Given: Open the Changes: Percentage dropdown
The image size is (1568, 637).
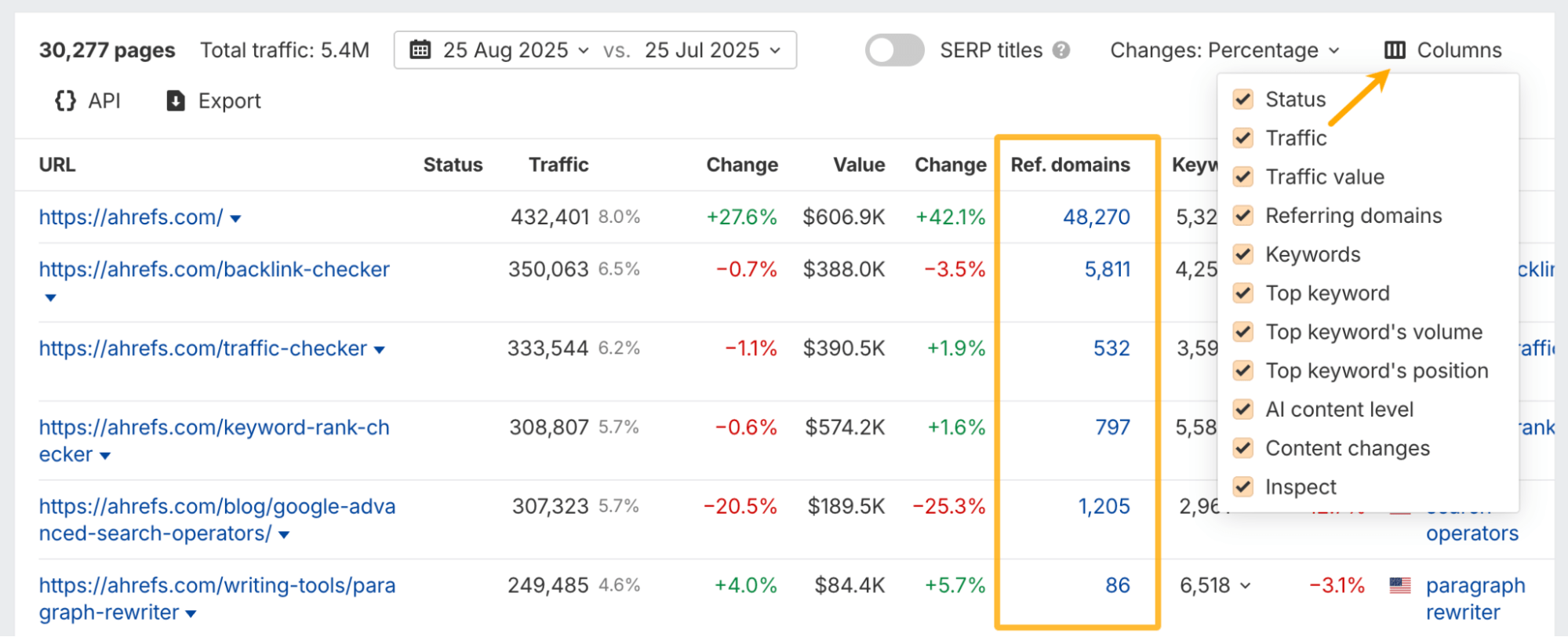Looking at the screenshot, I should click(x=1224, y=50).
